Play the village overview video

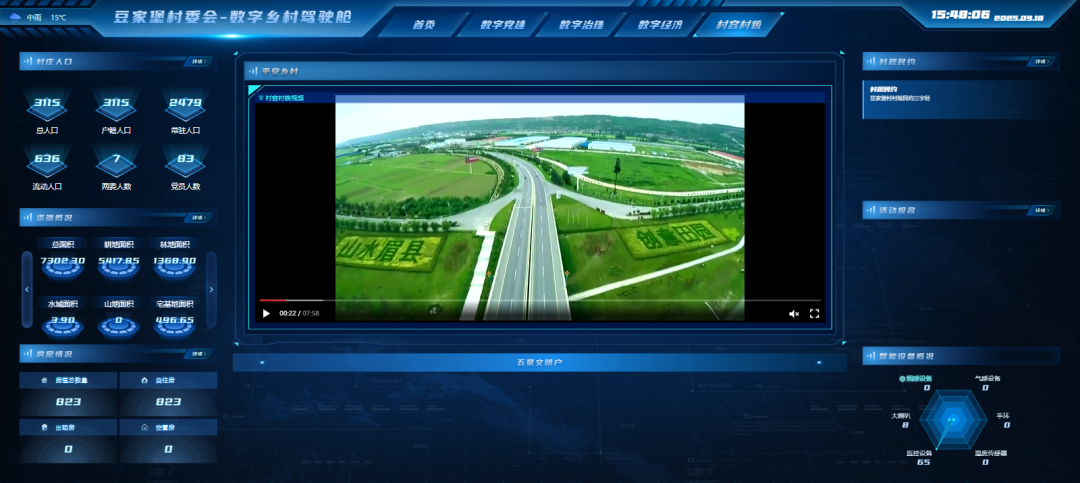pos(266,314)
